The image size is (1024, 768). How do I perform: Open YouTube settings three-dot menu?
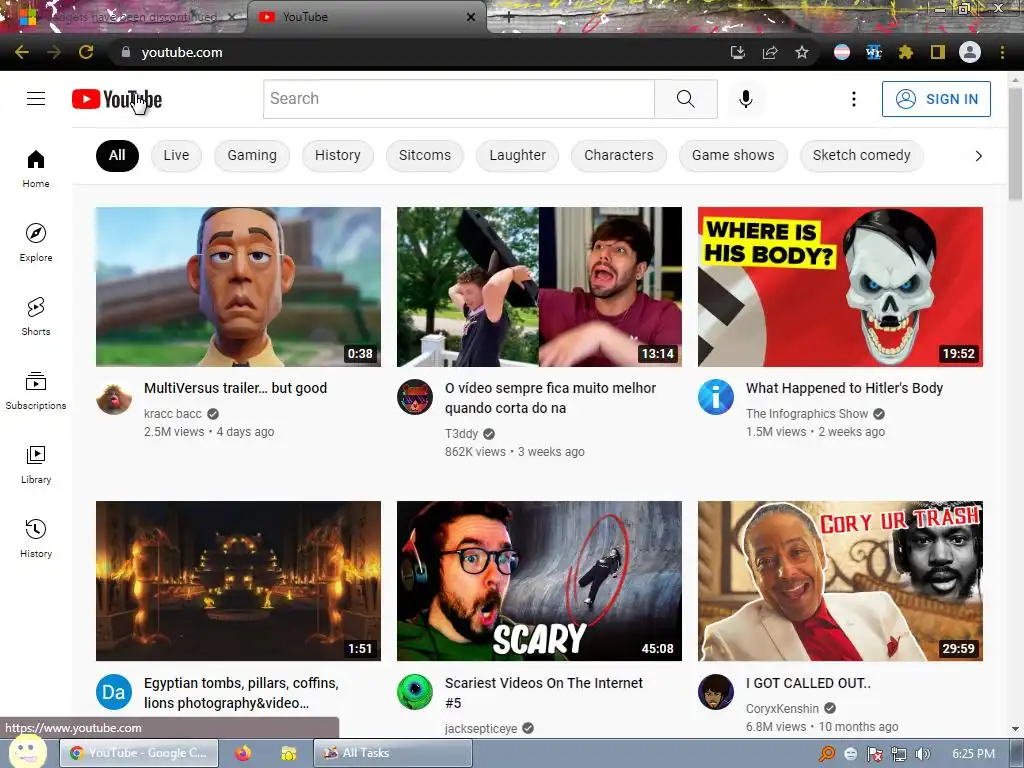854,99
